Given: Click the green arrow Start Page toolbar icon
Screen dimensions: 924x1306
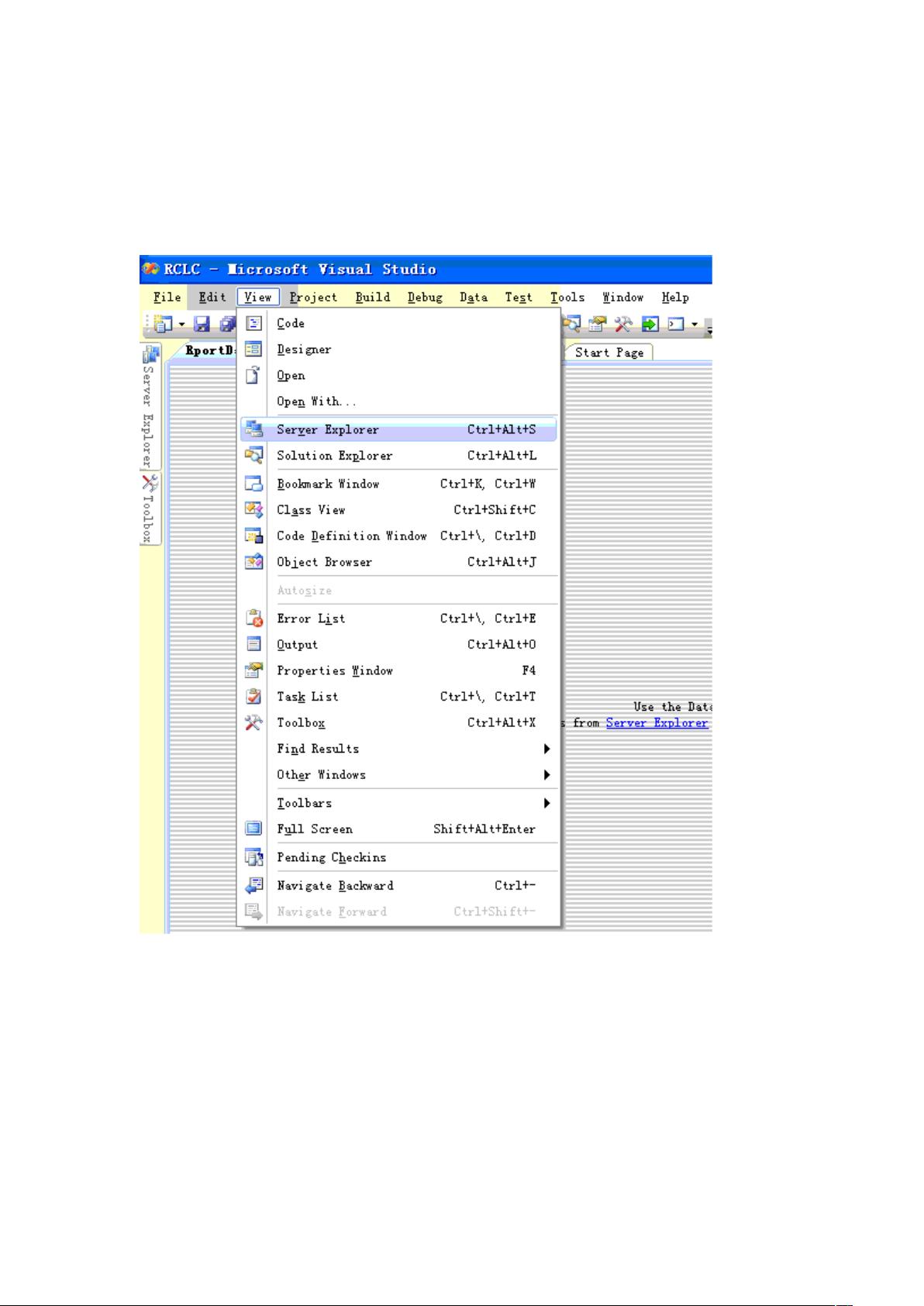Looking at the screenshot, I should point(650,324).
